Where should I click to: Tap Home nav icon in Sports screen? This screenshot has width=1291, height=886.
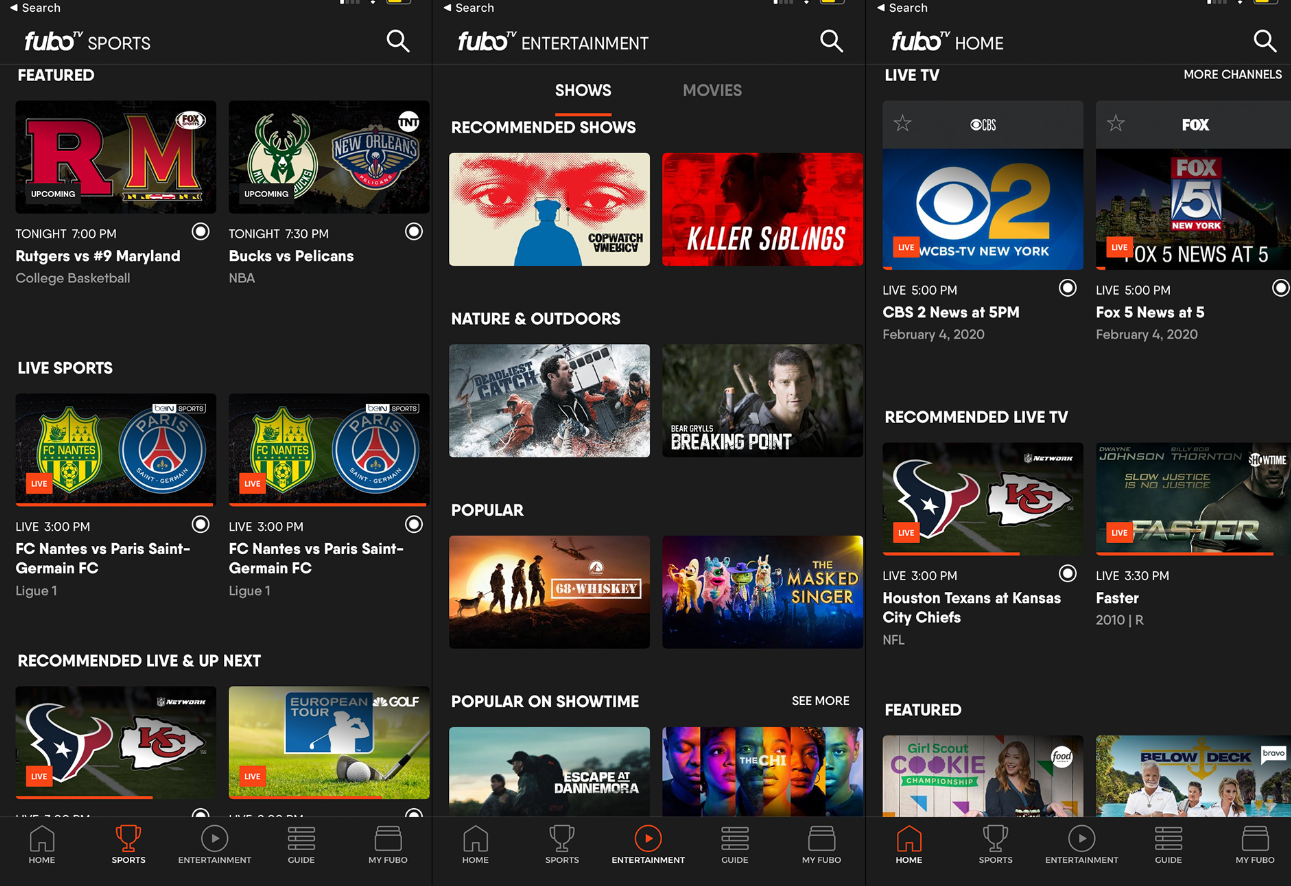pyautogui.click(x=42, y=845)
